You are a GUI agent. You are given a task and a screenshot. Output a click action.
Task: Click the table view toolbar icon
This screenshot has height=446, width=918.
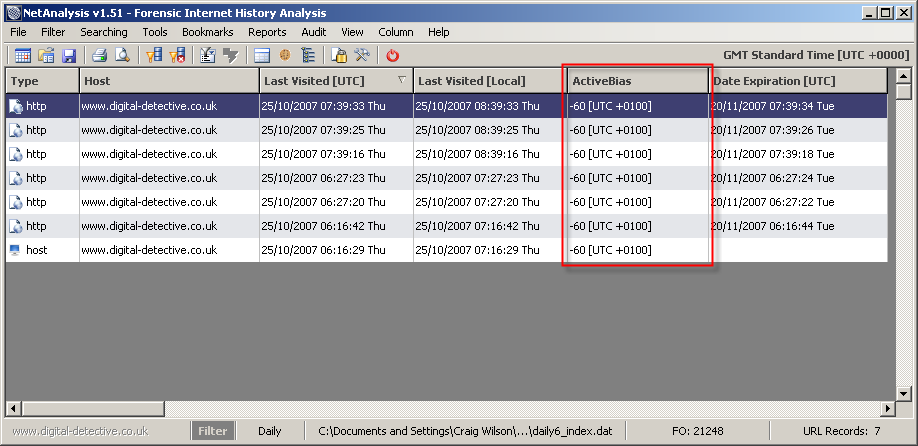click(x=262, y=56)
